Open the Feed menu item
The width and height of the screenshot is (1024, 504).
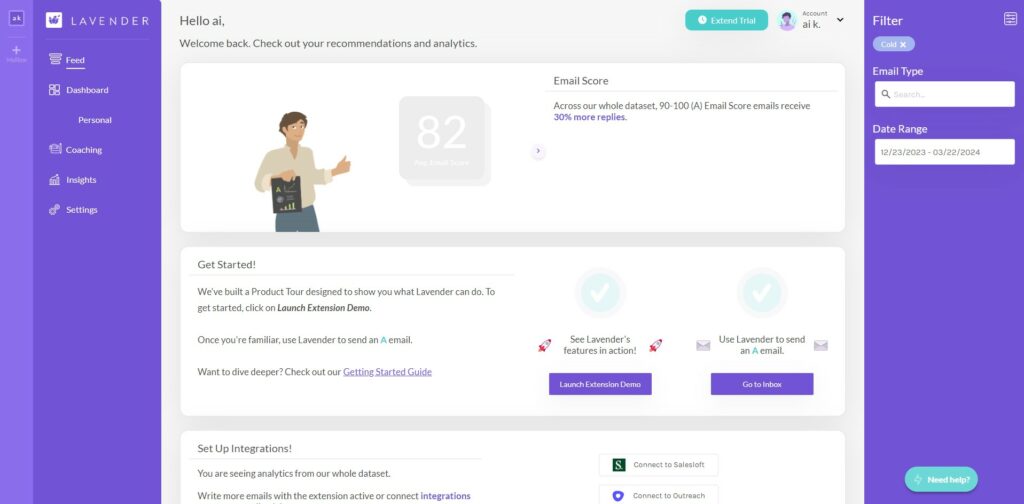click(x=75, y=60)
